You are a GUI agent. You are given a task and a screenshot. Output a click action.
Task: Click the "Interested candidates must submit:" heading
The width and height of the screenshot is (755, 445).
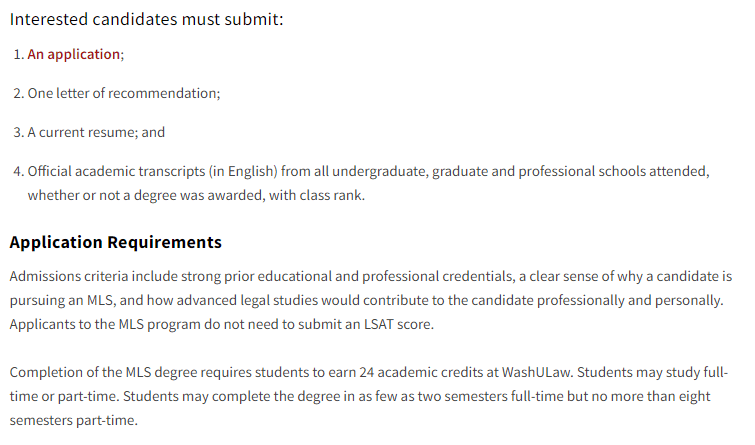tap(146, 19)
